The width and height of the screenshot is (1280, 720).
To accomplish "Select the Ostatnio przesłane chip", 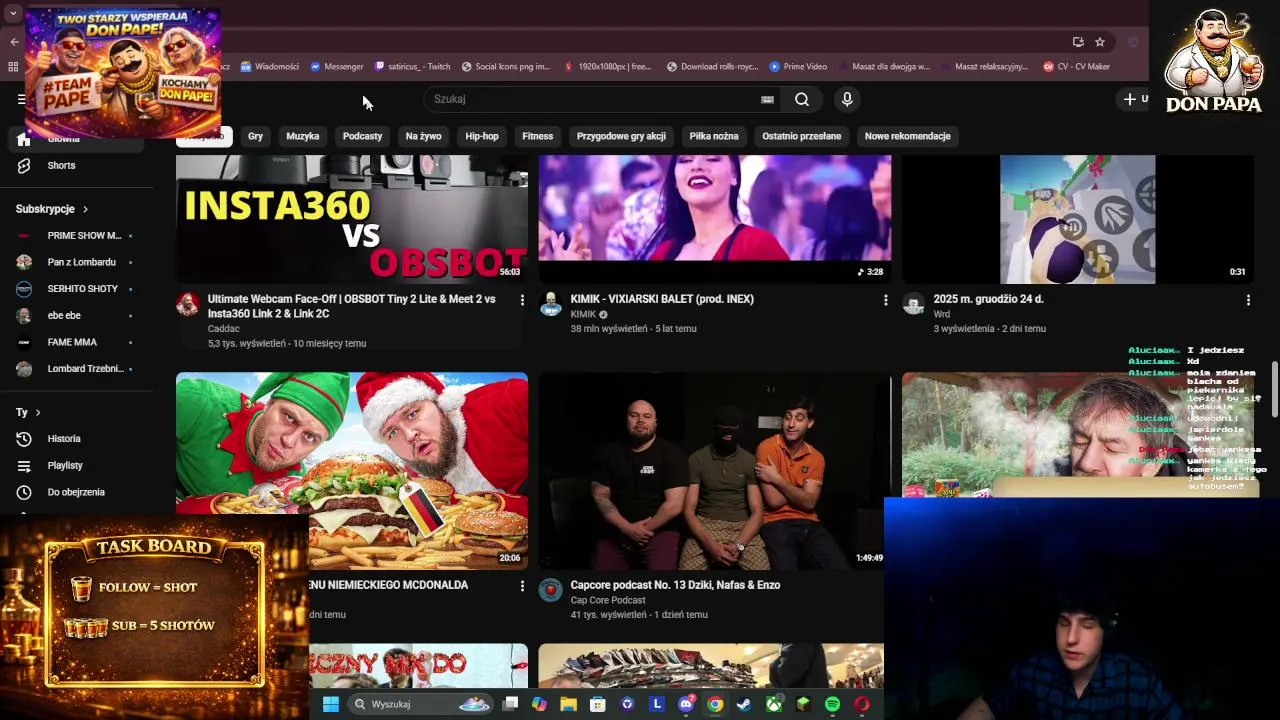I will pos(802,136).
